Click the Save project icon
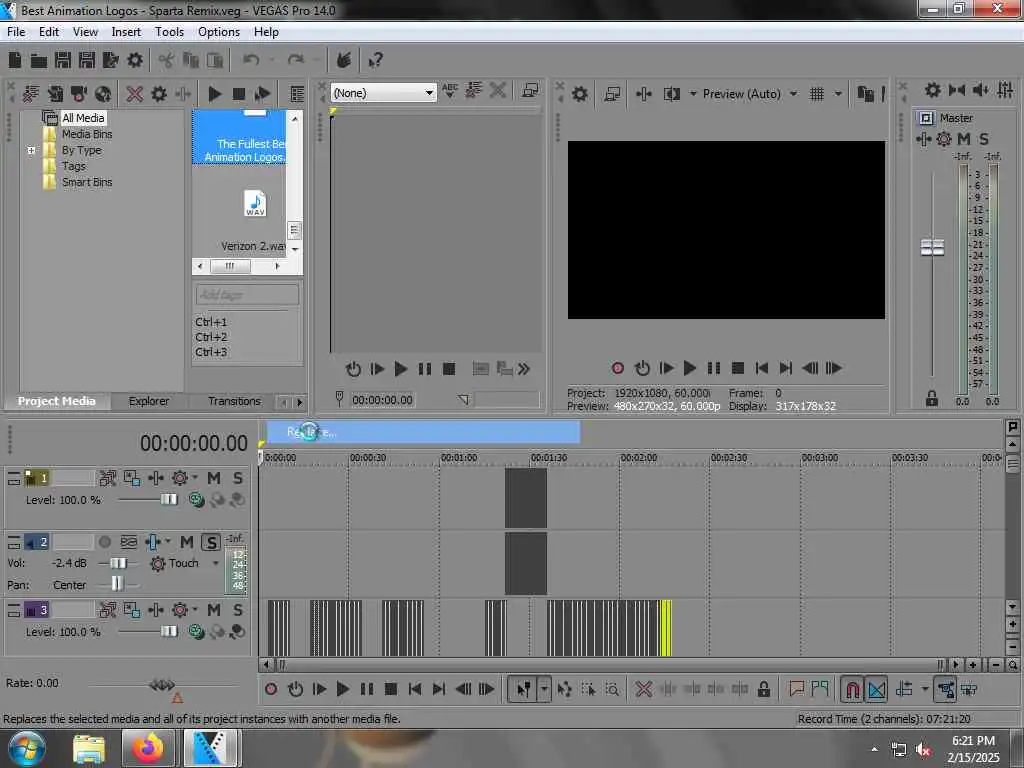The width and height of the screenshot is (1024, 768). (63, 61)
